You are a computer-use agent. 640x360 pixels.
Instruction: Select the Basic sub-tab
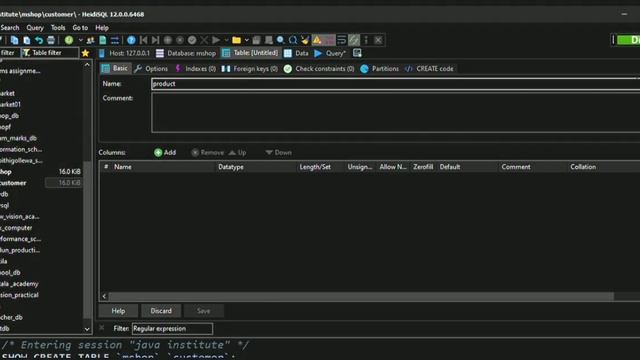click(x=115, y=69)
